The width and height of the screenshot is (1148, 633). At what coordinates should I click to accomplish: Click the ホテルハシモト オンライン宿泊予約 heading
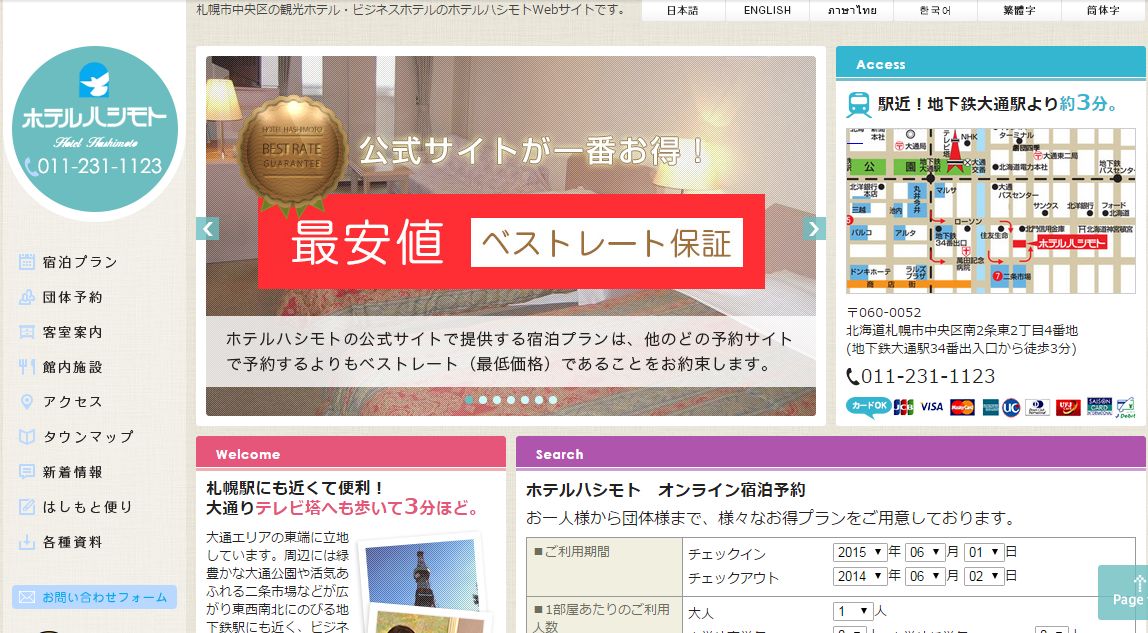point(666,490)
